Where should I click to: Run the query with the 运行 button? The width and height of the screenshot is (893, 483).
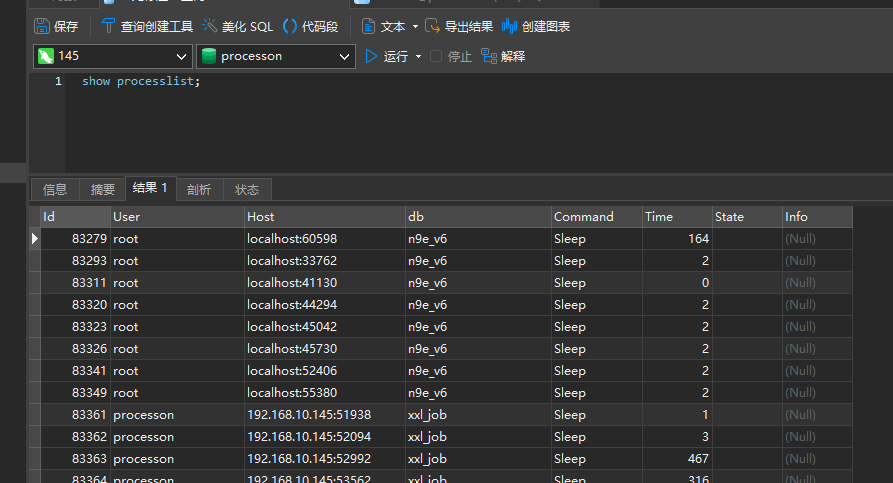click(387, 56)
